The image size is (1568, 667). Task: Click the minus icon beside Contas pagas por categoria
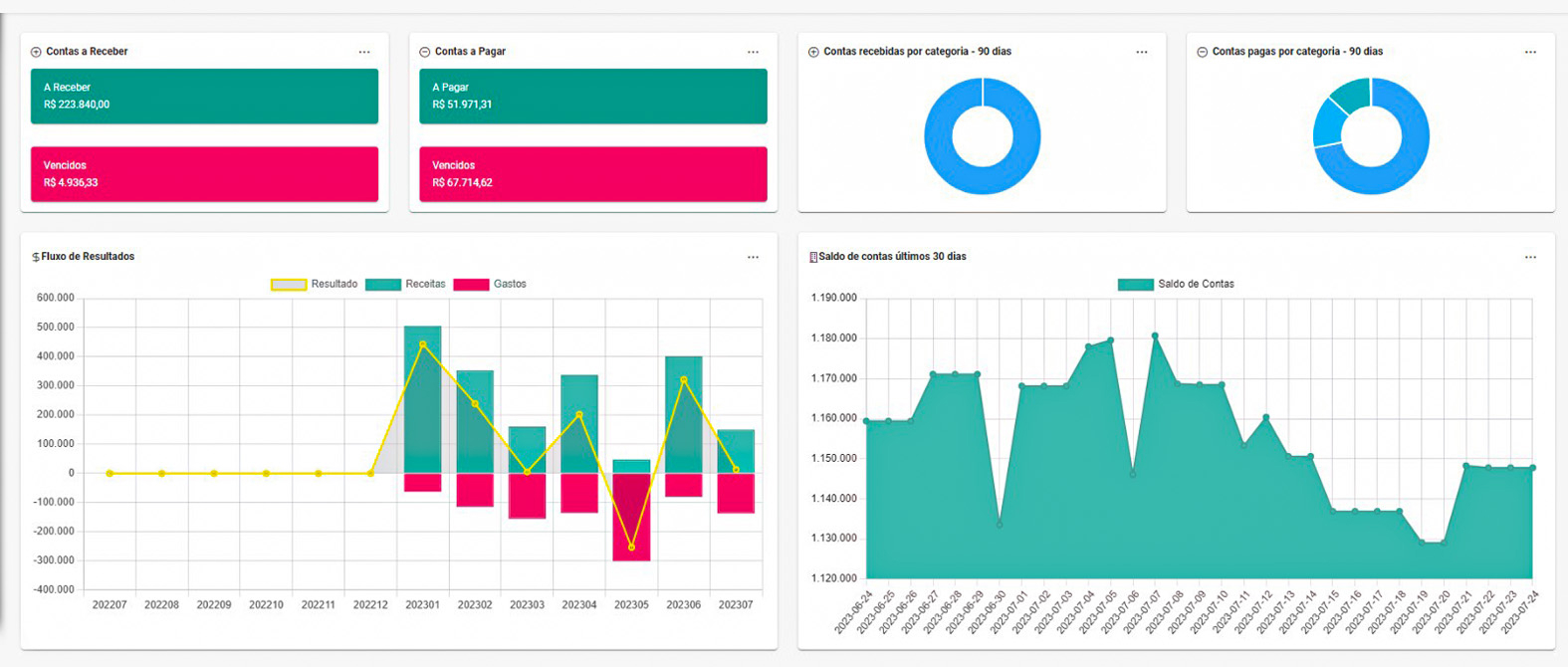pos(1202,52)
